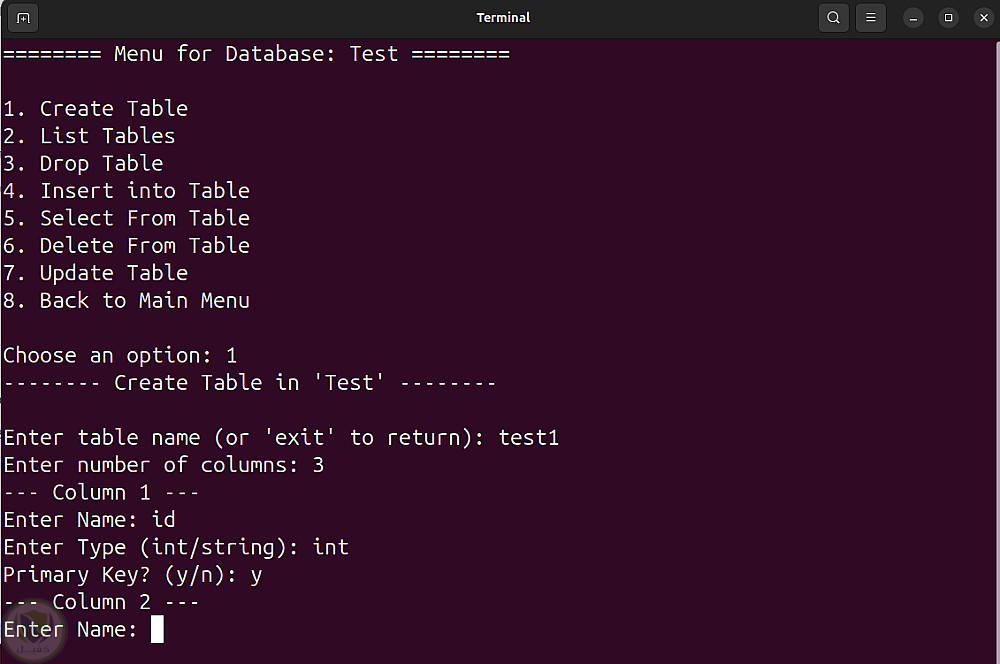Click the '4. Insert into Table' line
Screen dimensions: 1000x664
click(126, 191)
